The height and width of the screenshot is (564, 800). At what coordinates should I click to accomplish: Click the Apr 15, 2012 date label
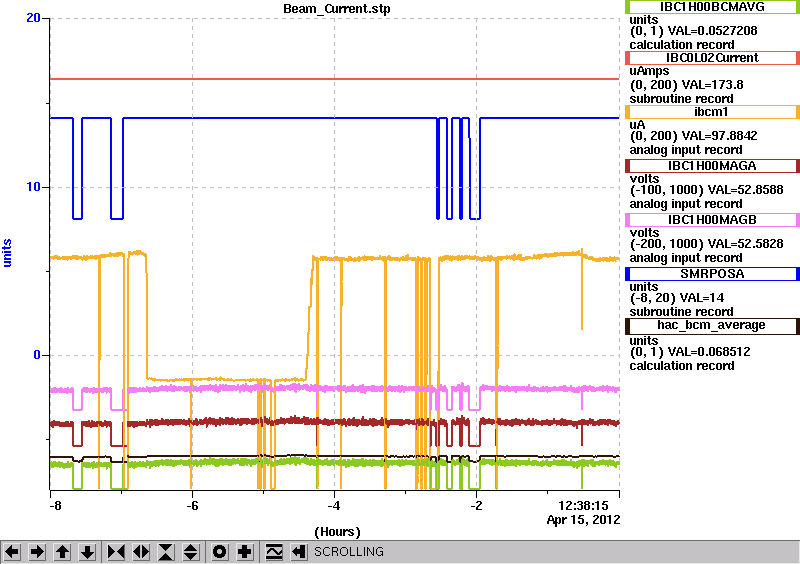[584, 520]
